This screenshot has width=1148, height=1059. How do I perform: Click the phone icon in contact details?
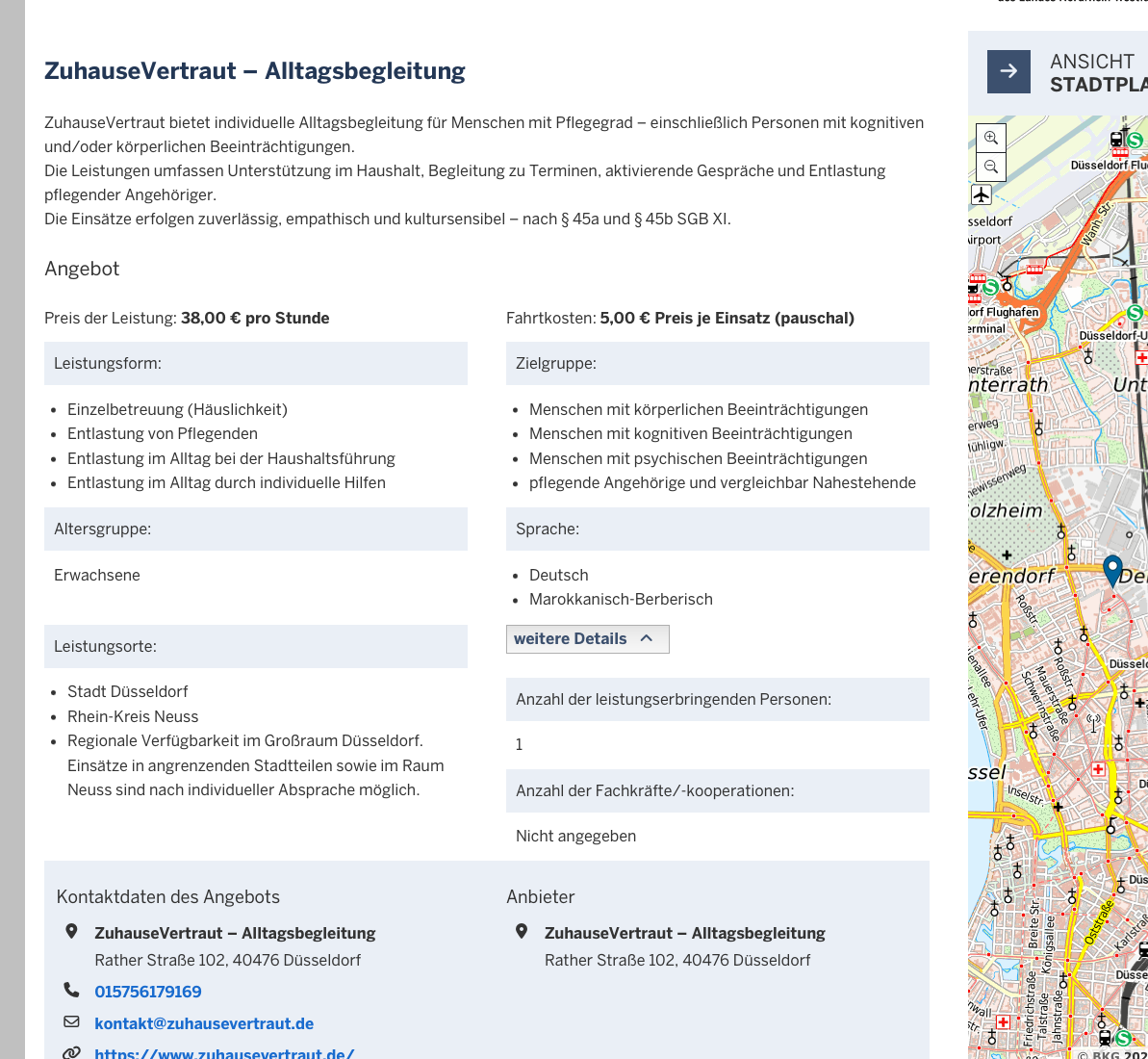click(x=71, y=990)
